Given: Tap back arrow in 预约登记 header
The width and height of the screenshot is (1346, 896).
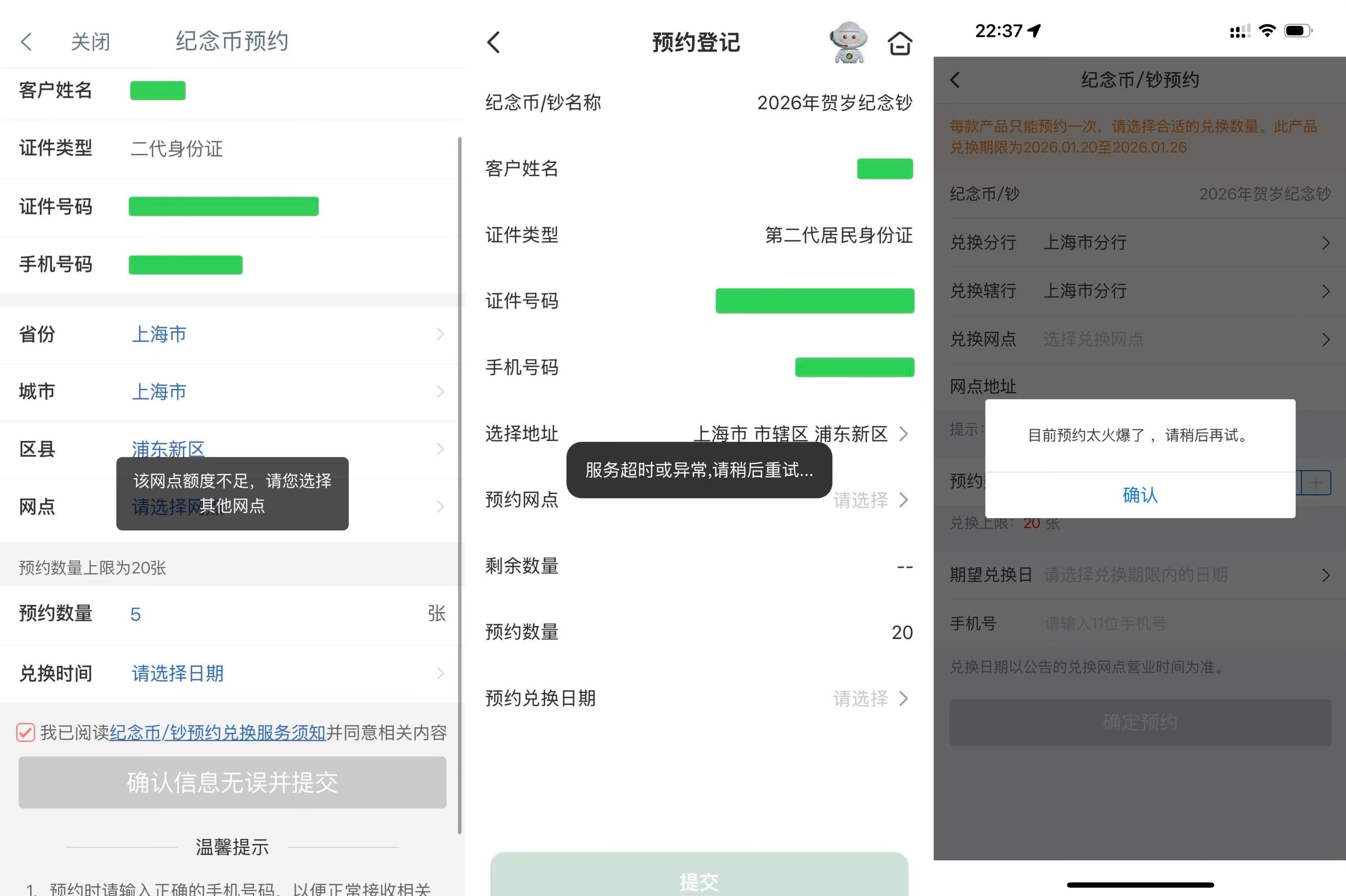Looking at the screenshot, I should click(494, 42).
